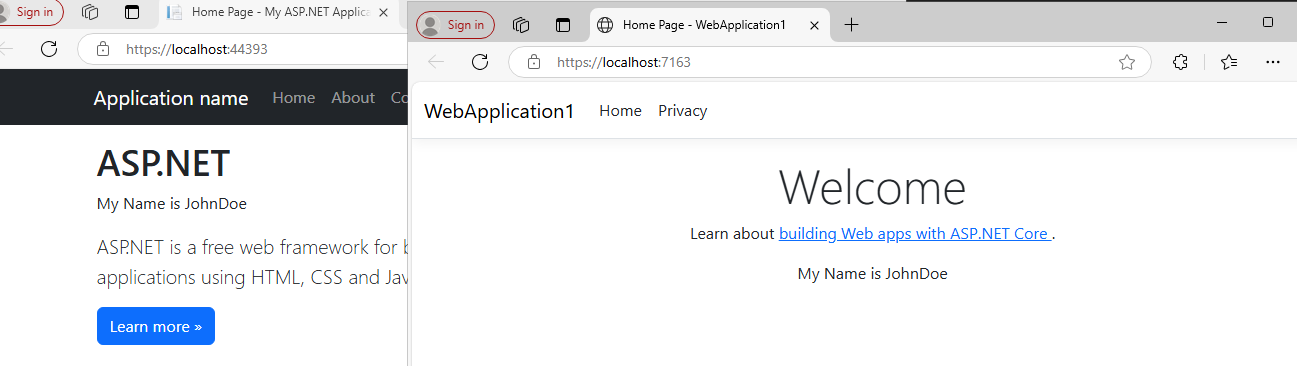Open a new tab with plus button
This screenshot has height=366, width=1297.
coord(851,25)
